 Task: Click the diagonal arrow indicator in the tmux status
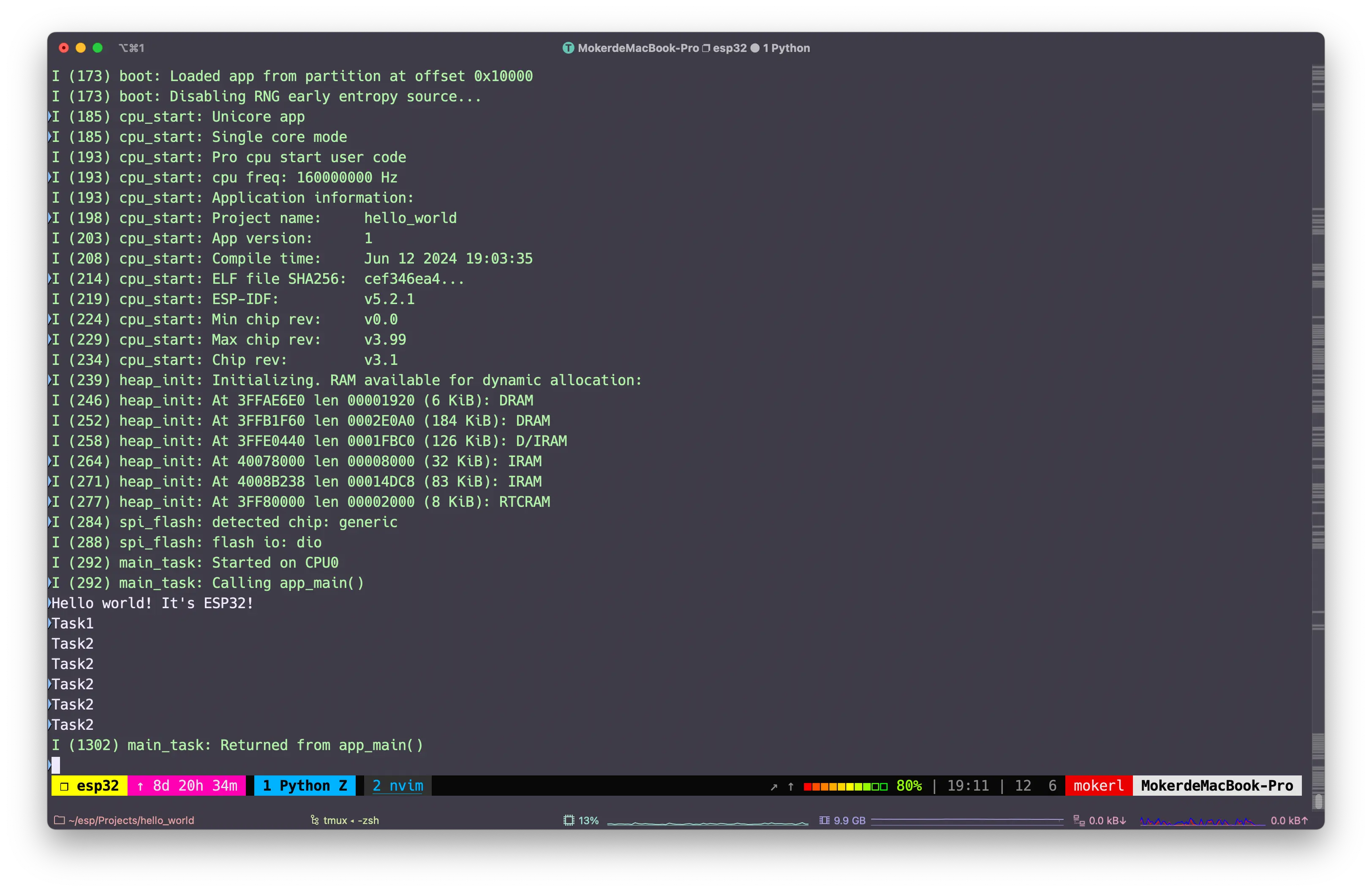pos(774,786)
